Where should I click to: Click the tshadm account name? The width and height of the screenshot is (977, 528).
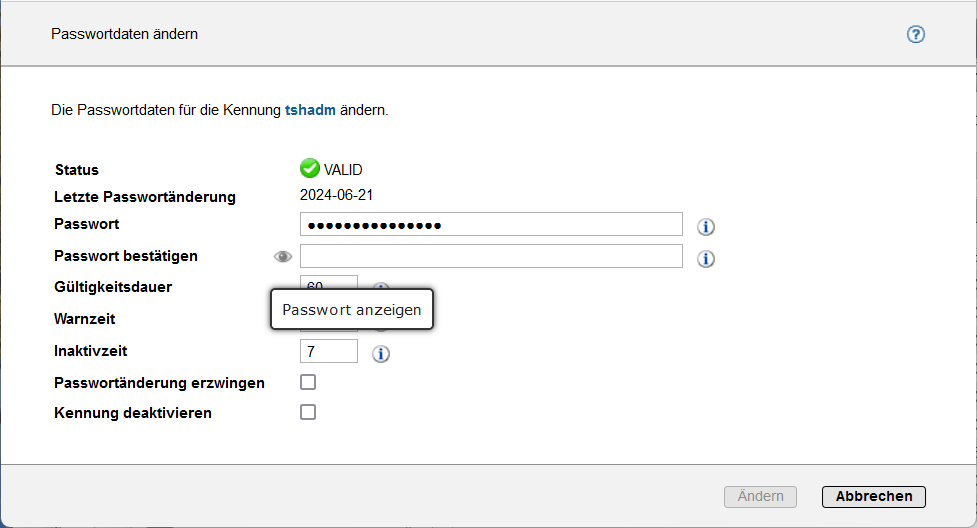pos(310,110)
